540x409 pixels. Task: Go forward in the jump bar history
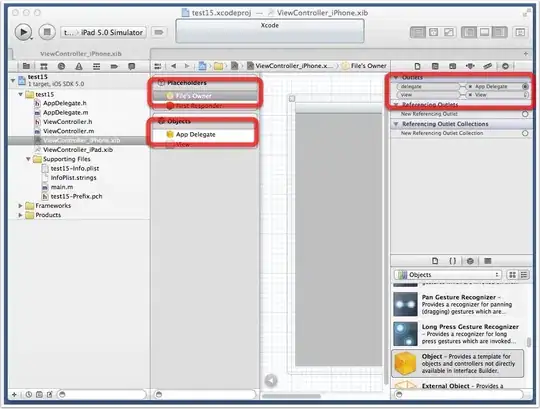pyautogui.click(x=187, y=66)
